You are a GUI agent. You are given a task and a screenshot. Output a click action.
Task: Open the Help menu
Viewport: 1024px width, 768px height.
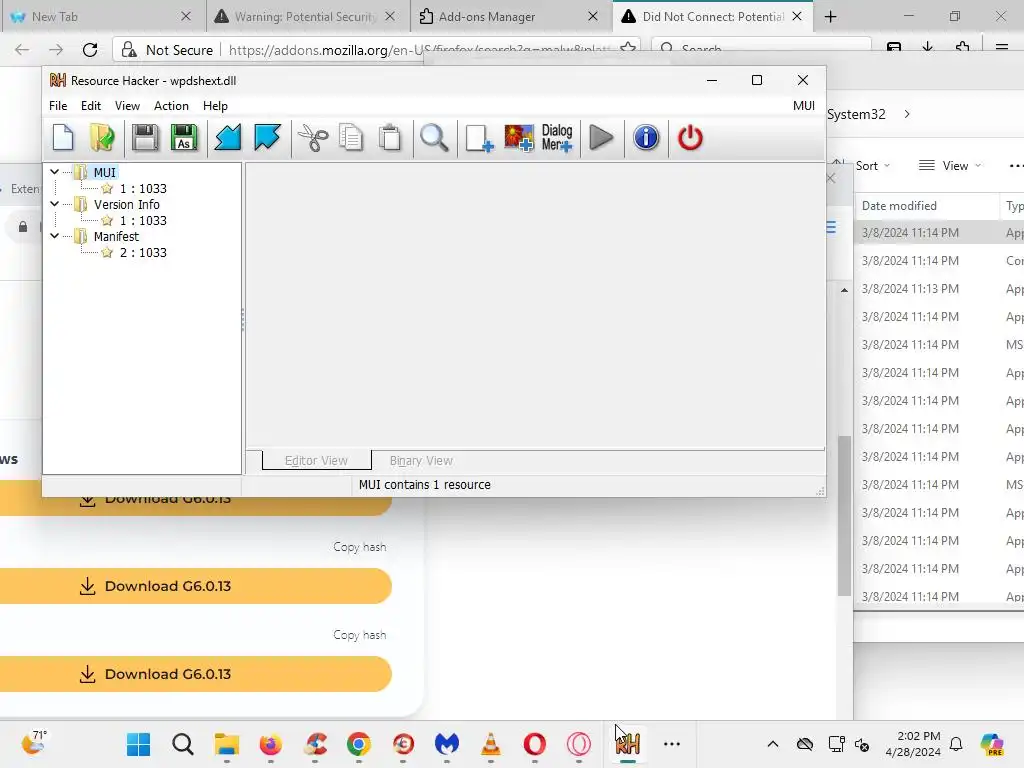[x=215, y=106]
